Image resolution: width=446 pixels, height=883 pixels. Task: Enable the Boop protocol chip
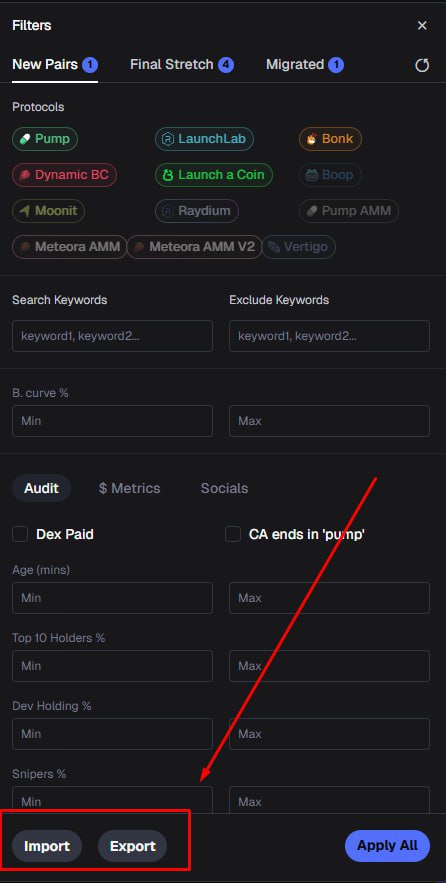(x=331, y=175)
